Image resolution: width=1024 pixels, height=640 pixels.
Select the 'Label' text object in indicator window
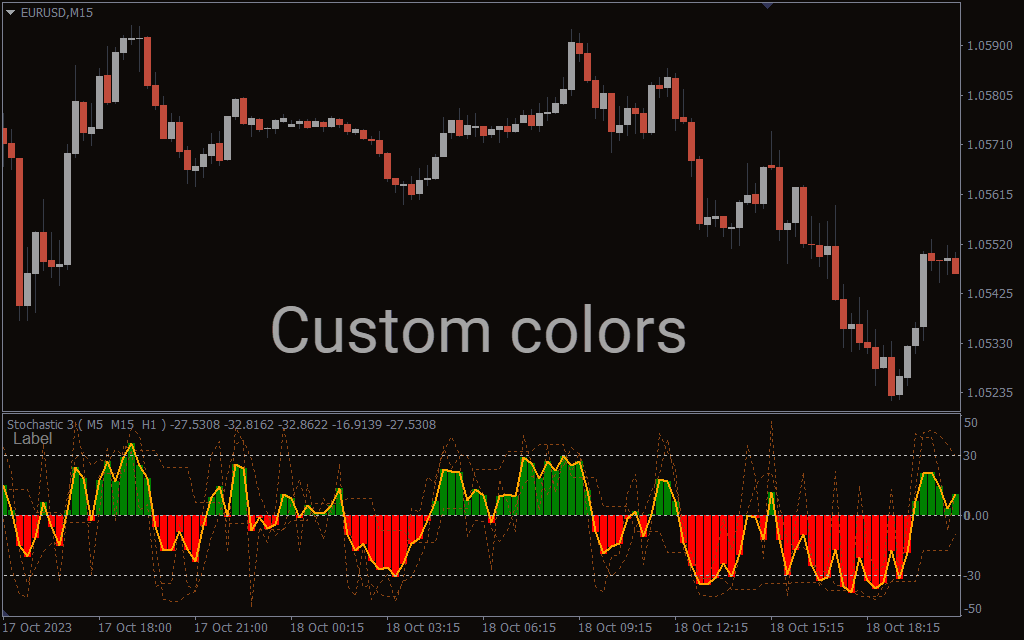[33, 439]
